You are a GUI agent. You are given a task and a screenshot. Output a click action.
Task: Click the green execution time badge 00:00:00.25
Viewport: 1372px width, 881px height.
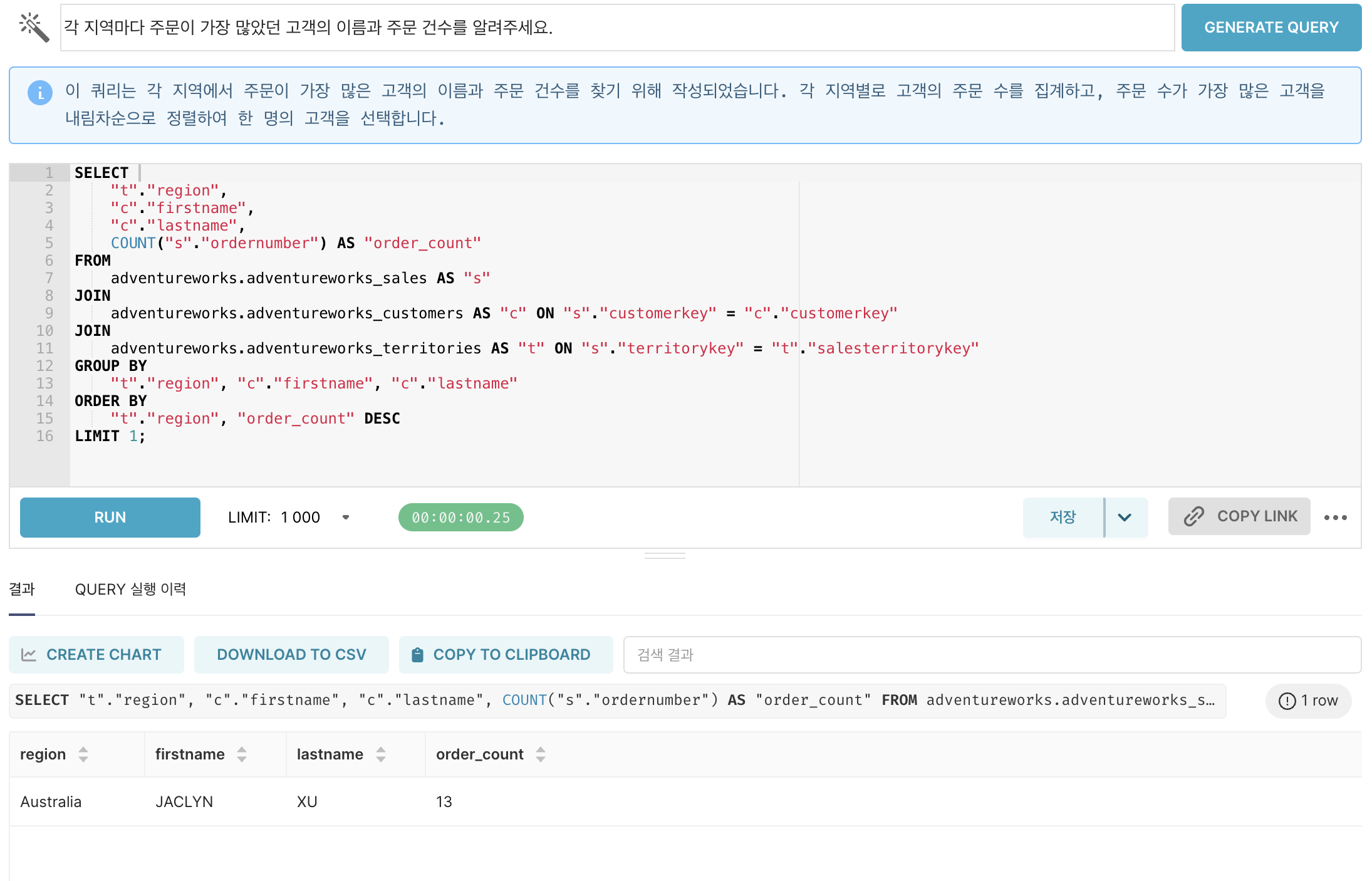pos(460,517)
